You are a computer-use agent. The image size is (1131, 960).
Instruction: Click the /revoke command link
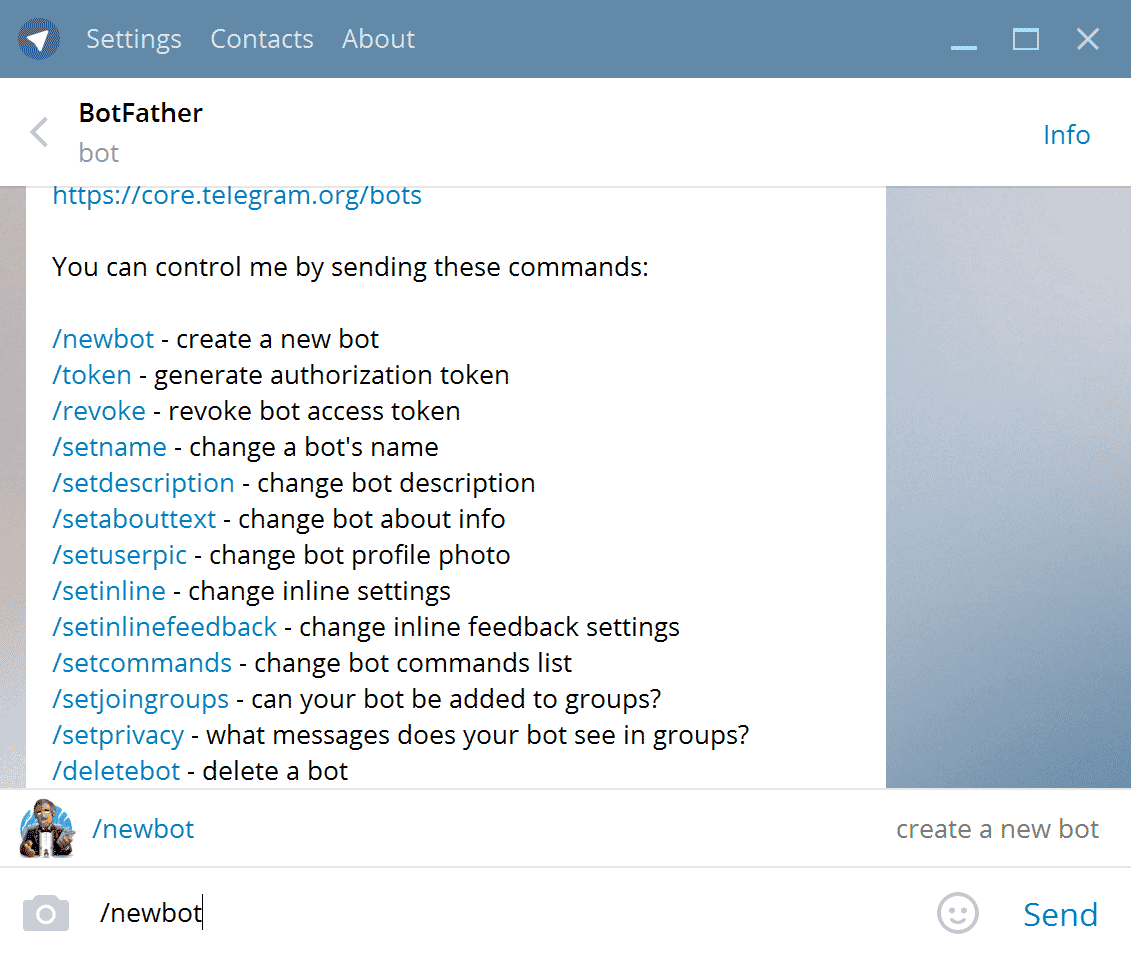pos(99,411)
